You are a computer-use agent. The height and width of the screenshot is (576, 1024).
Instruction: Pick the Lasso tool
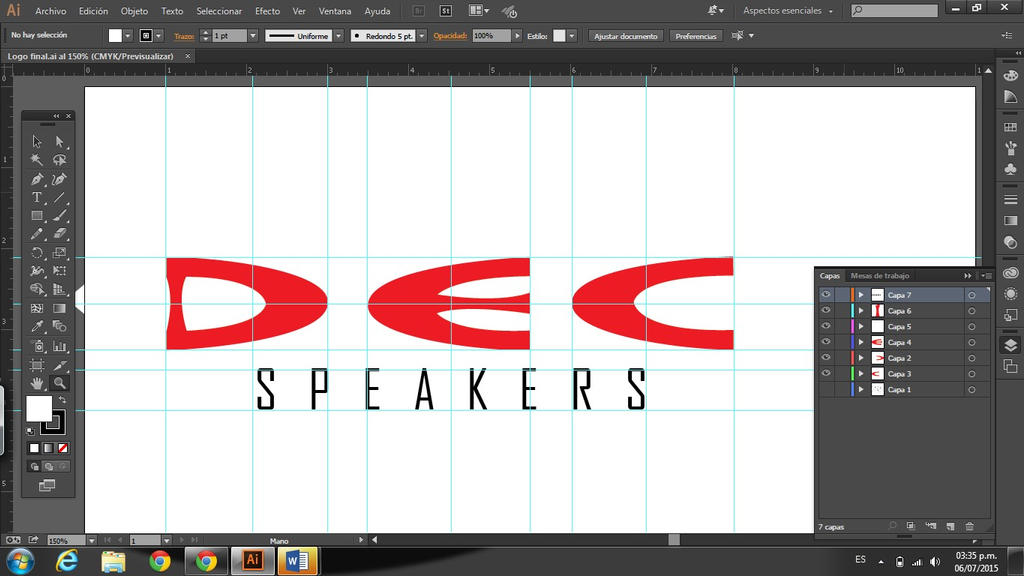59,159
